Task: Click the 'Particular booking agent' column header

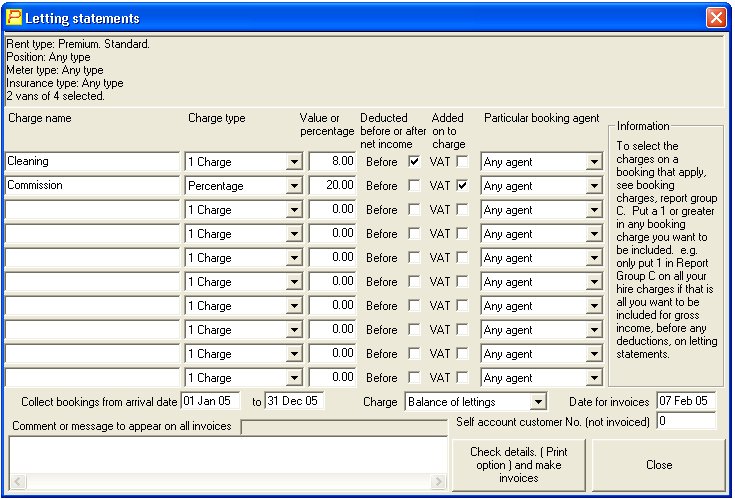Action: (541, 118)
